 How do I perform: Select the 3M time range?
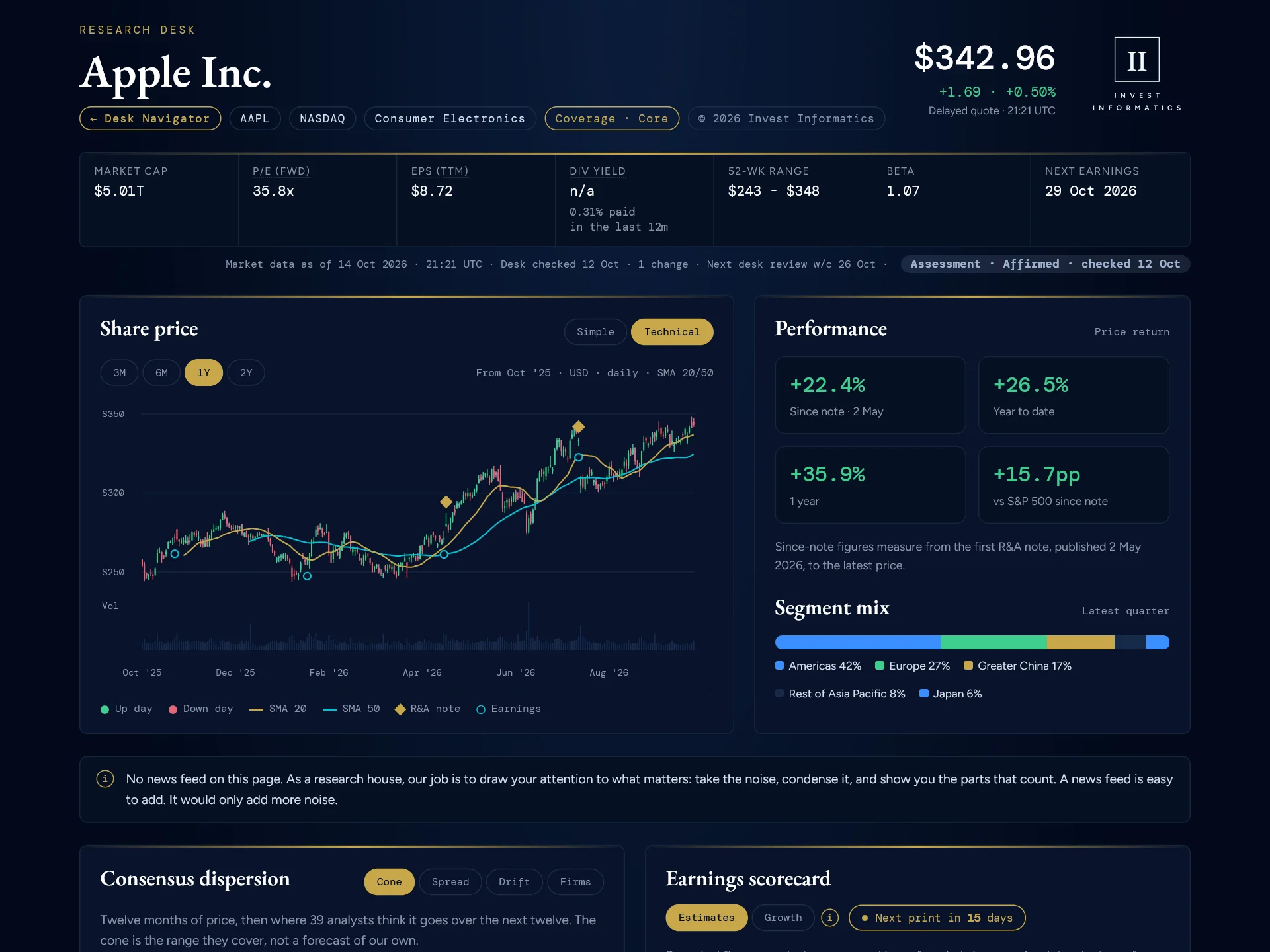point(119,373)
